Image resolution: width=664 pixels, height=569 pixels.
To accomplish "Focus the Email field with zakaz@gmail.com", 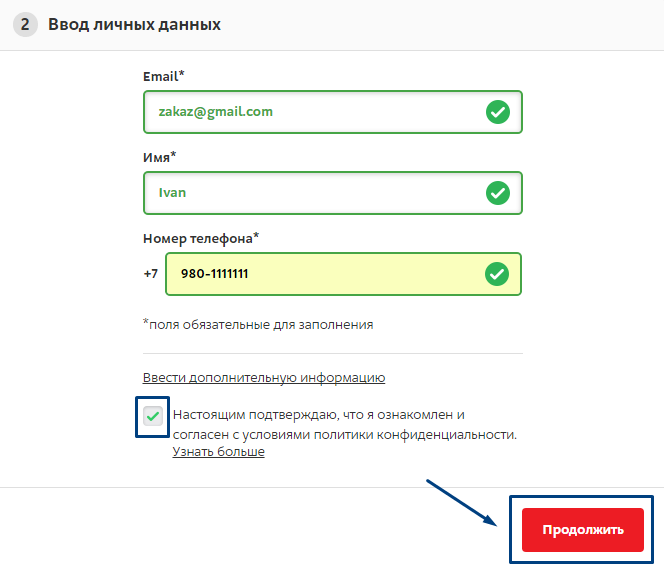I will [x=333, y=112].
